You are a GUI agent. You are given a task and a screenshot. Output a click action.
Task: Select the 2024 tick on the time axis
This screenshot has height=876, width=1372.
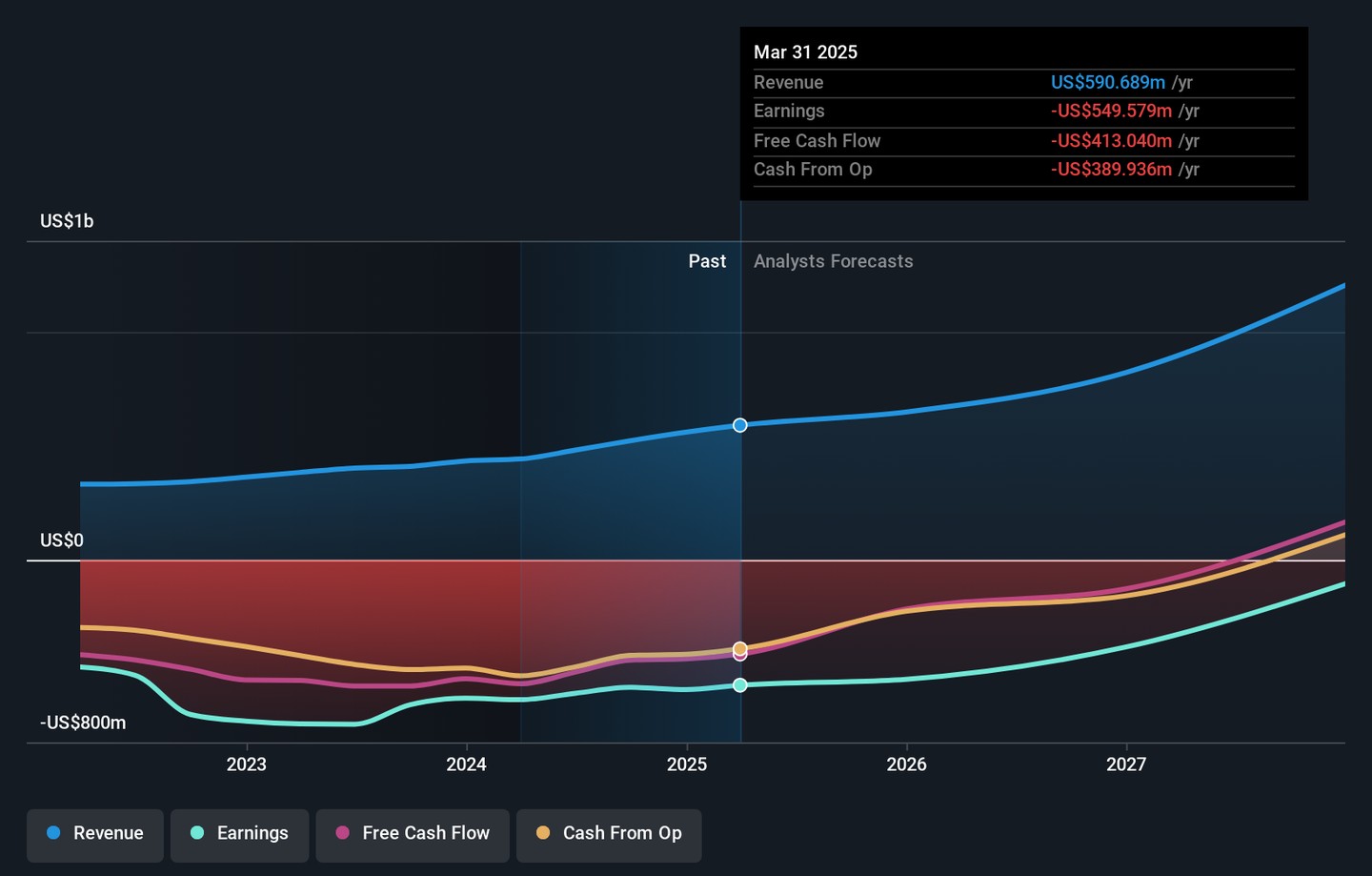pyautogui.click(x=467, y=764)
